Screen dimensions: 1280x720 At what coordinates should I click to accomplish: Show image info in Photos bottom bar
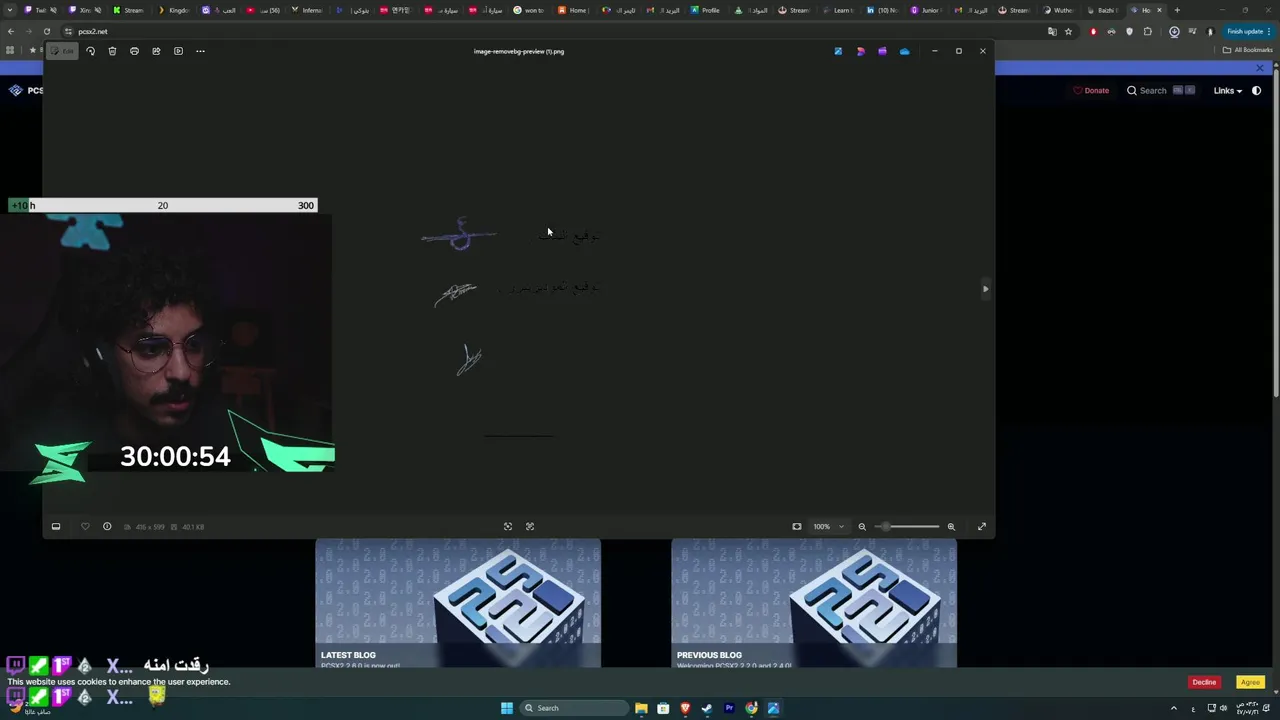pyautogui.click(x=107, y=526)
